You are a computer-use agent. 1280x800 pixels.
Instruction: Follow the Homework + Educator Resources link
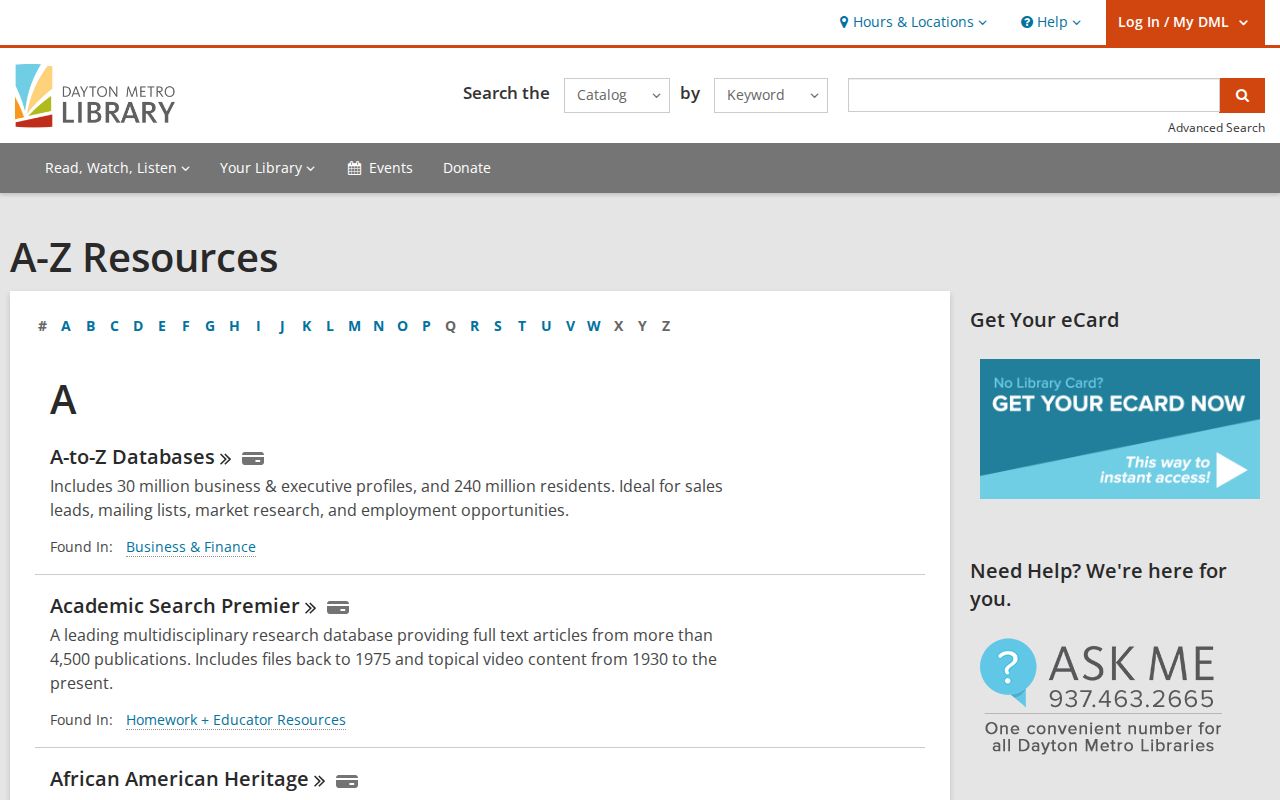point(236,720)
